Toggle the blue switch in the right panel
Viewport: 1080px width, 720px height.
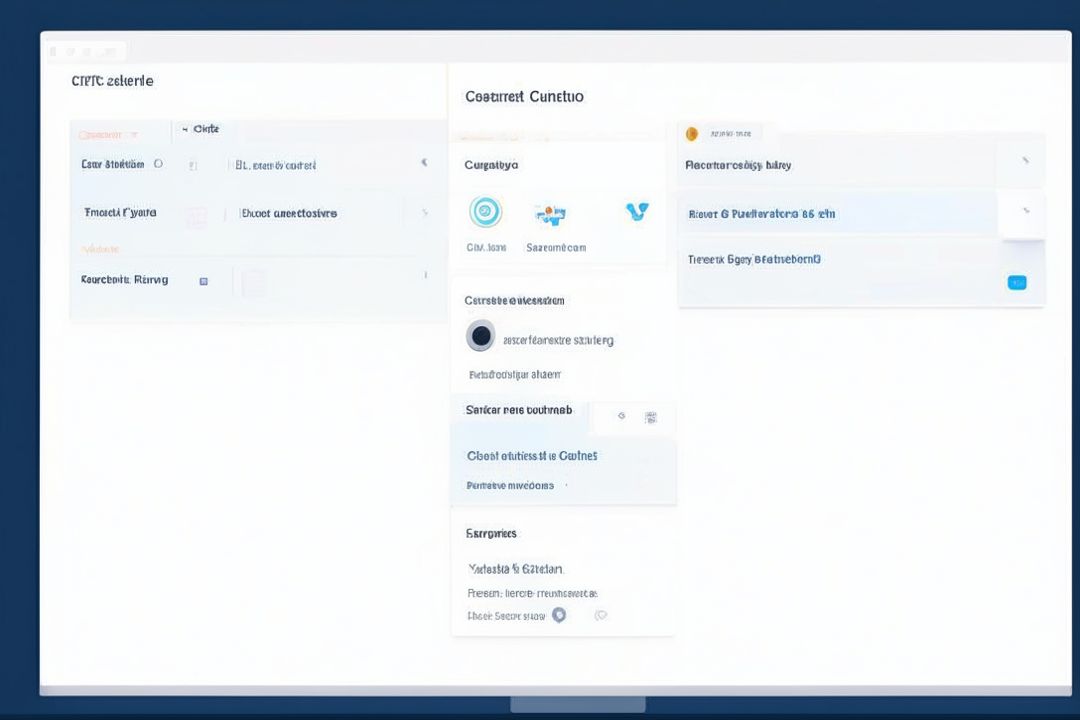coord(1017,283)
